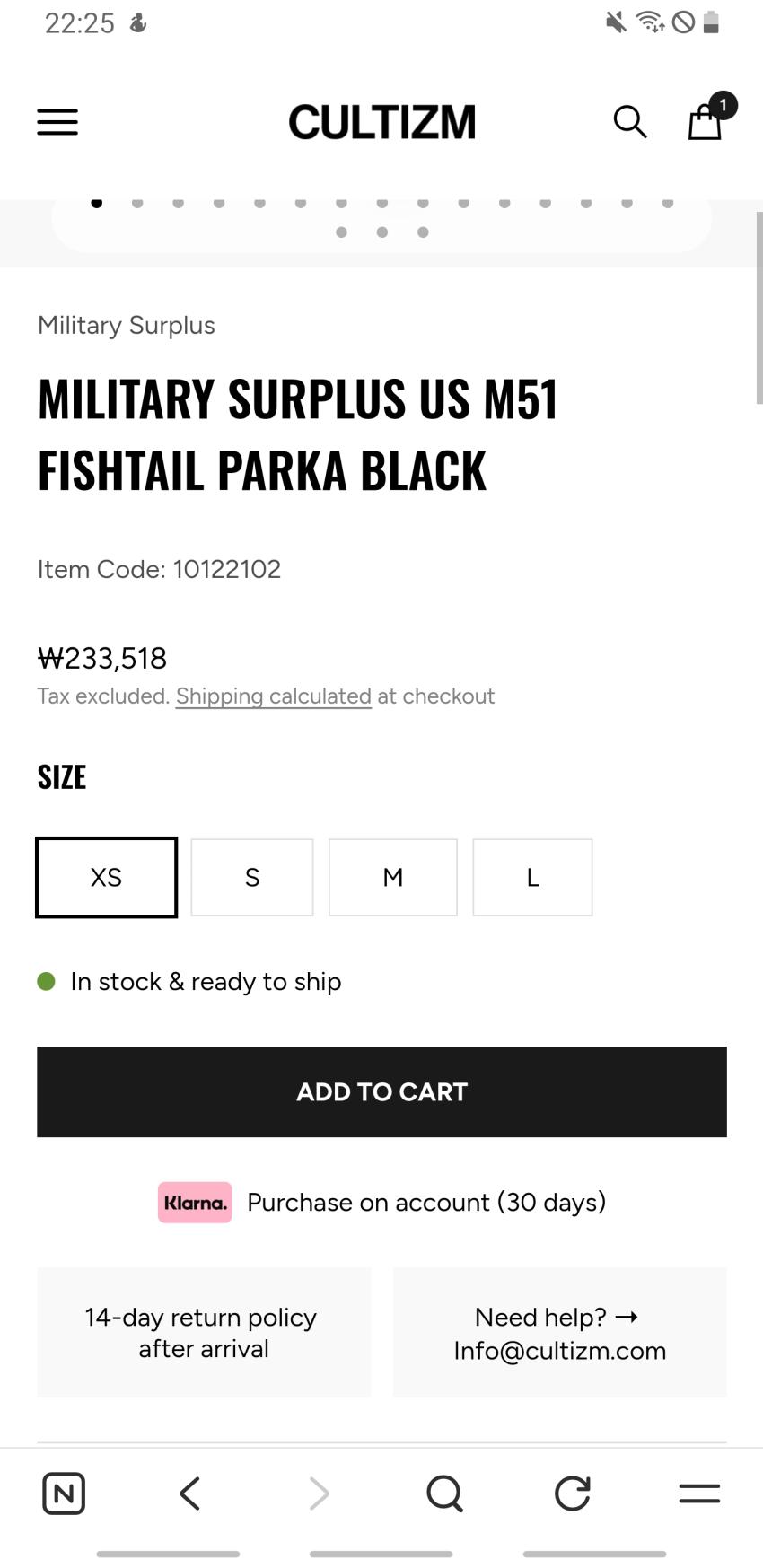763x1568 pixels.
Task: Tap the search magnifier in site header
Action: [630, 122]
